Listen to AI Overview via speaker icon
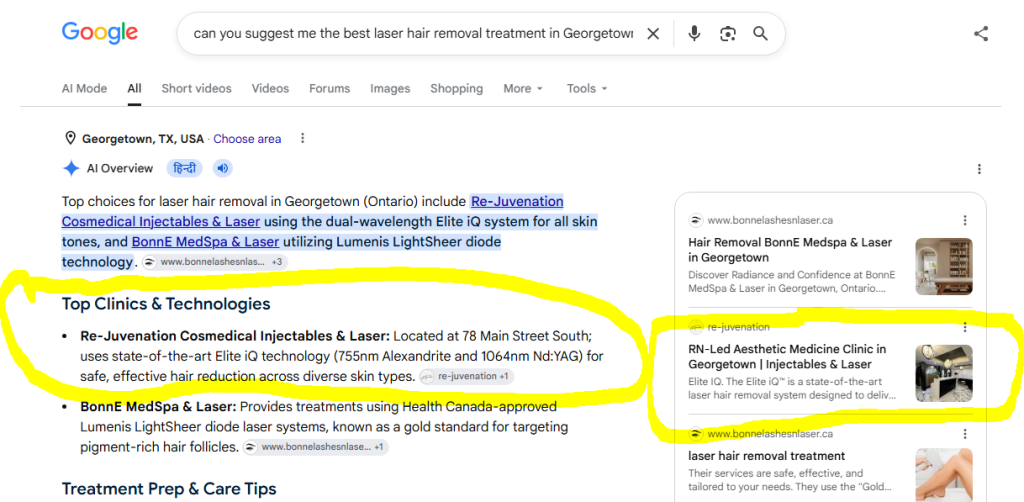Viewport: 1024px width, 502px height. (x=223, y=168)
